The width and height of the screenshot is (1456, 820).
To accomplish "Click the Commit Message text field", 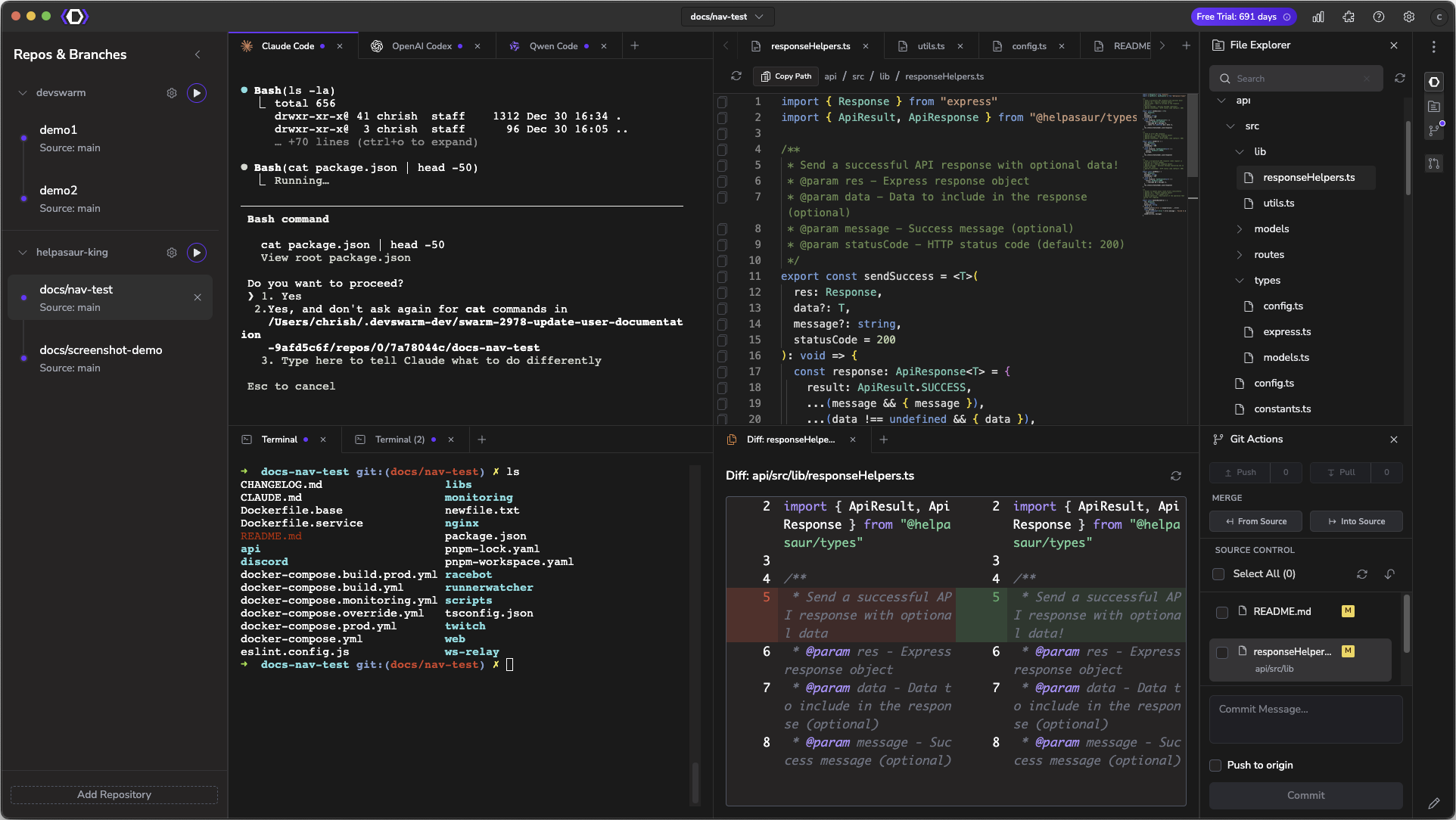I will pyautogui.click(x=1305, y=719).
